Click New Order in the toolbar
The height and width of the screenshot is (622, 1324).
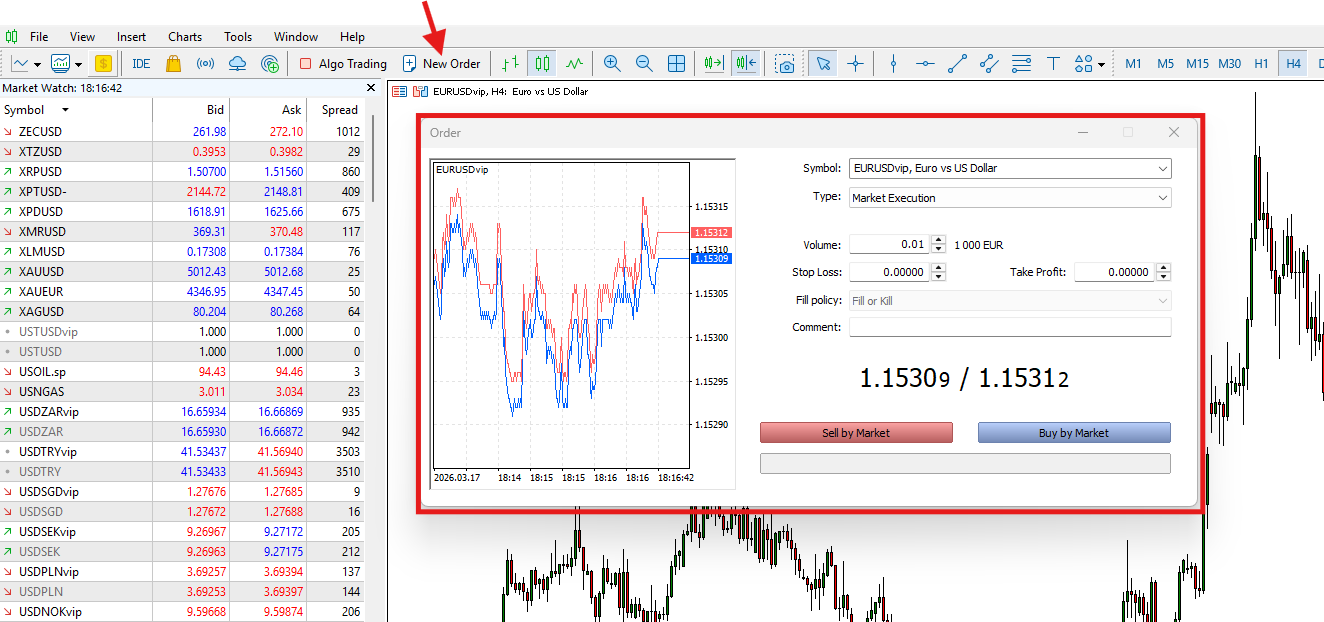[441, 63]
